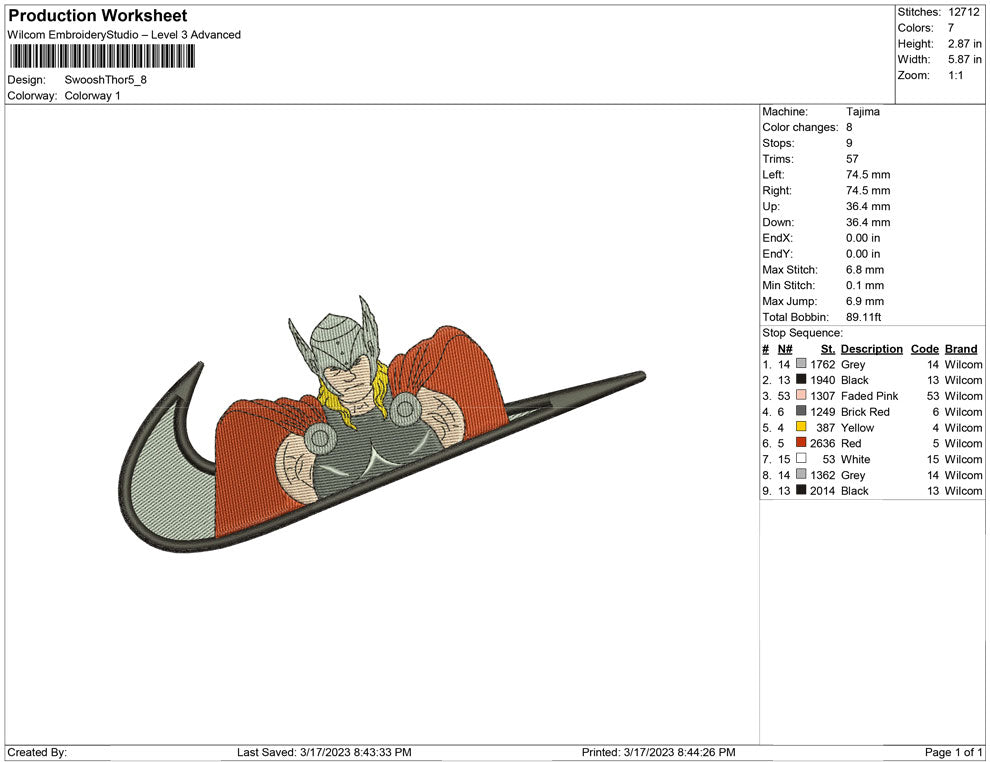Click the stitches count '12712'
990x762 pixels.
(x=963, y=12)
